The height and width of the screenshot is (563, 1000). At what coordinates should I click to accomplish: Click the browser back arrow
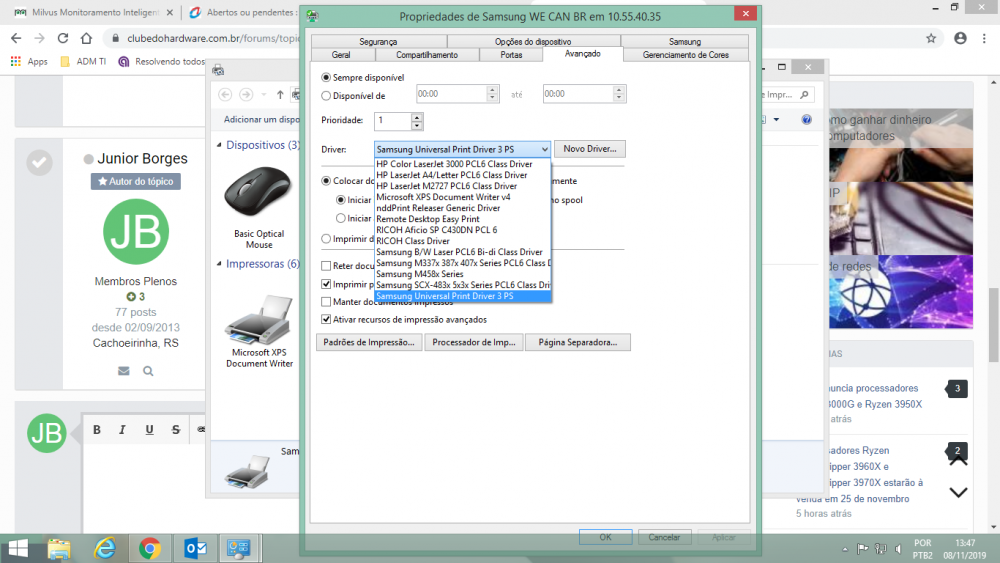tap(16, 38)
